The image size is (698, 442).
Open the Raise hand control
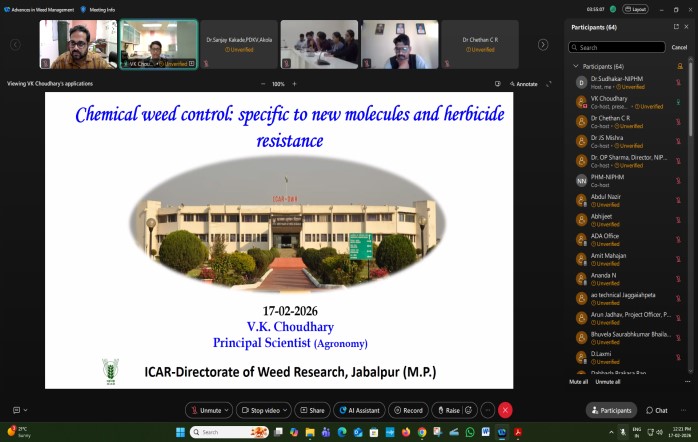[448, 410]
